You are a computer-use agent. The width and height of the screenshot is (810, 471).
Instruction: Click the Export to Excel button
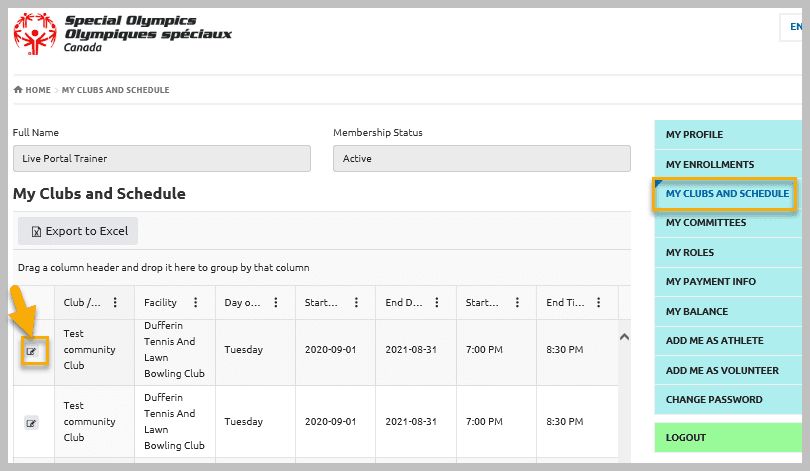(x=78, y=231)
